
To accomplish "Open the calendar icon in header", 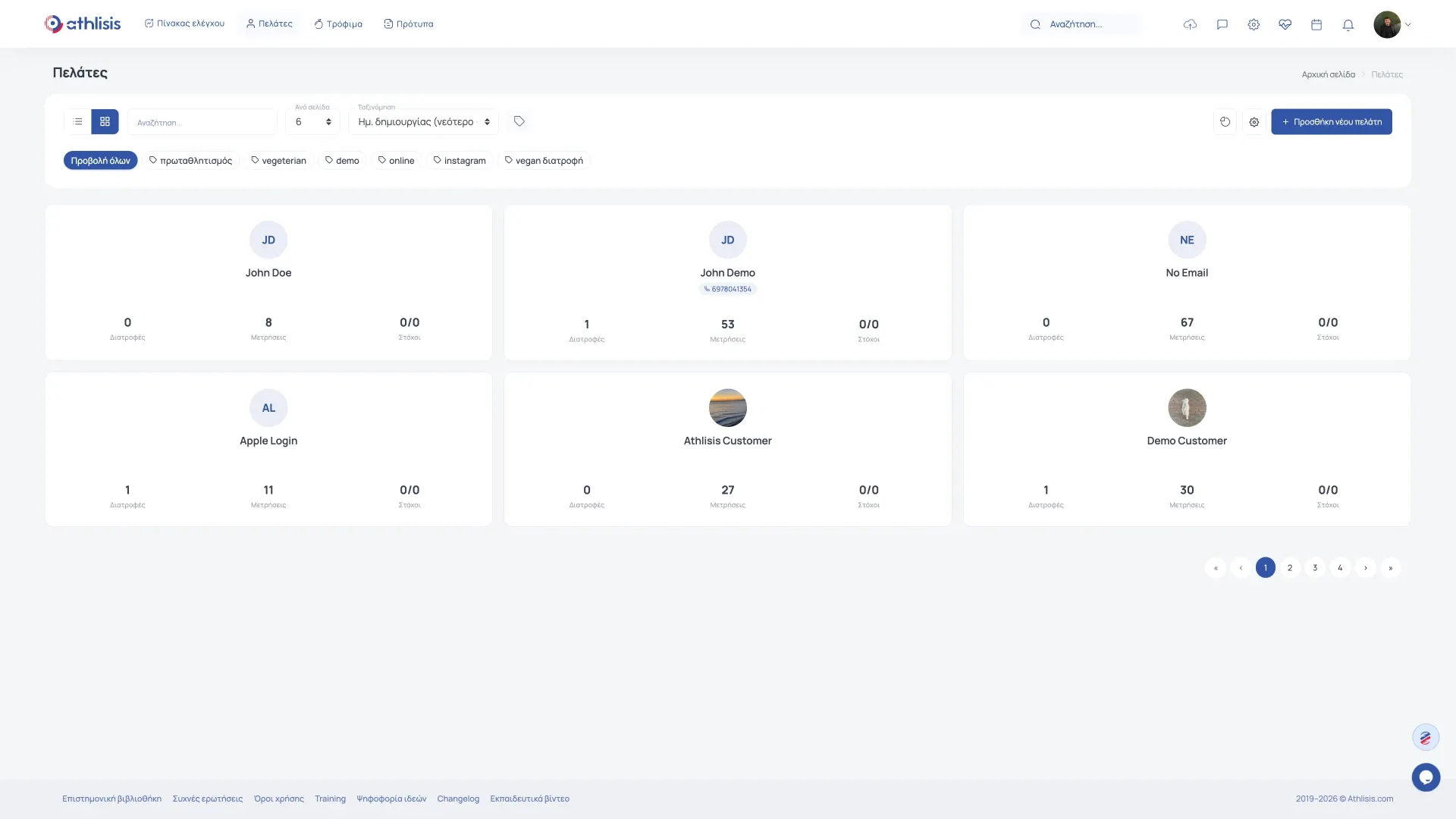I will [1316, 24].
